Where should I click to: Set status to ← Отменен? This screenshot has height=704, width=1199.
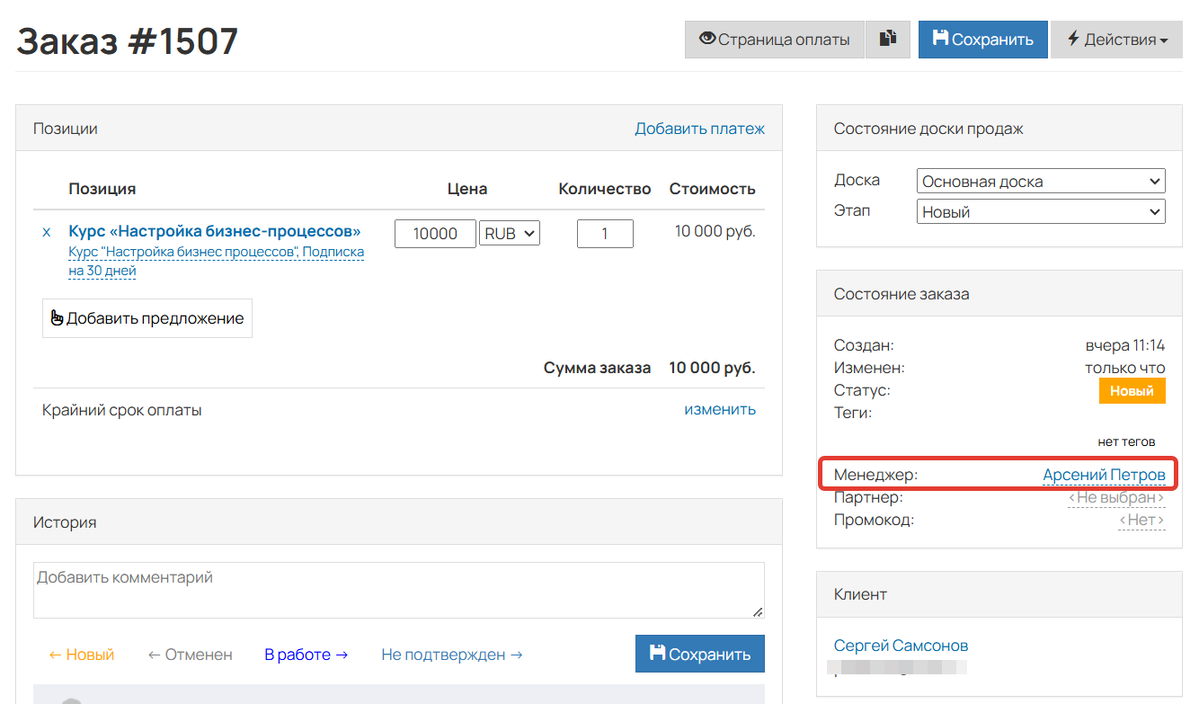[190, 654]
